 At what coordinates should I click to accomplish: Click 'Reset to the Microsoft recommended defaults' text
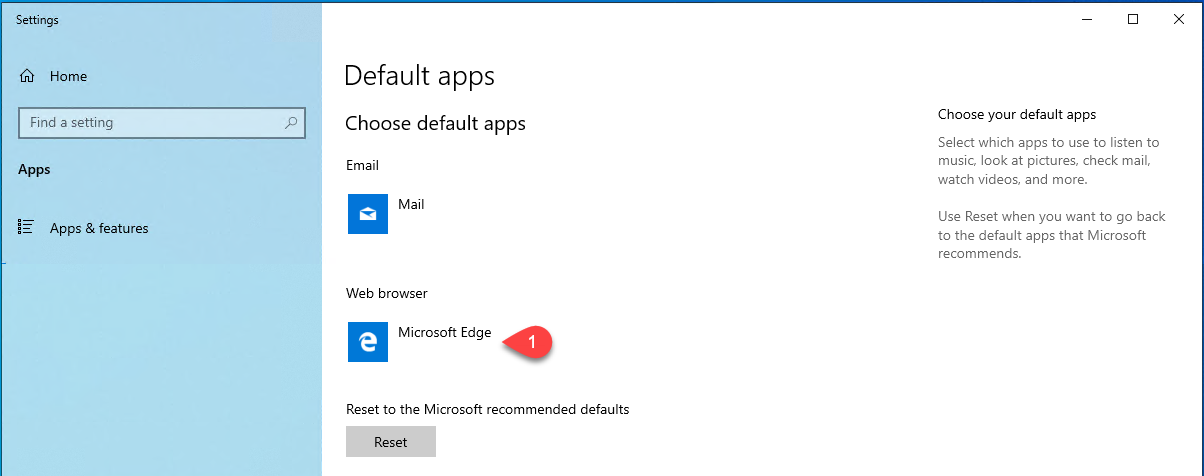487,409
